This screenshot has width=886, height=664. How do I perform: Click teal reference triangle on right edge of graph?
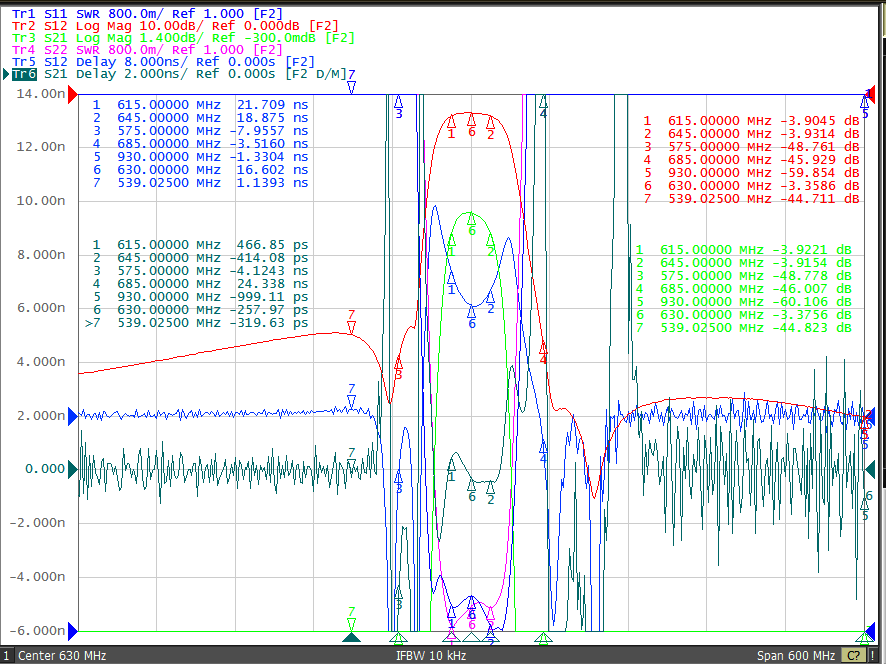[870, 469]
